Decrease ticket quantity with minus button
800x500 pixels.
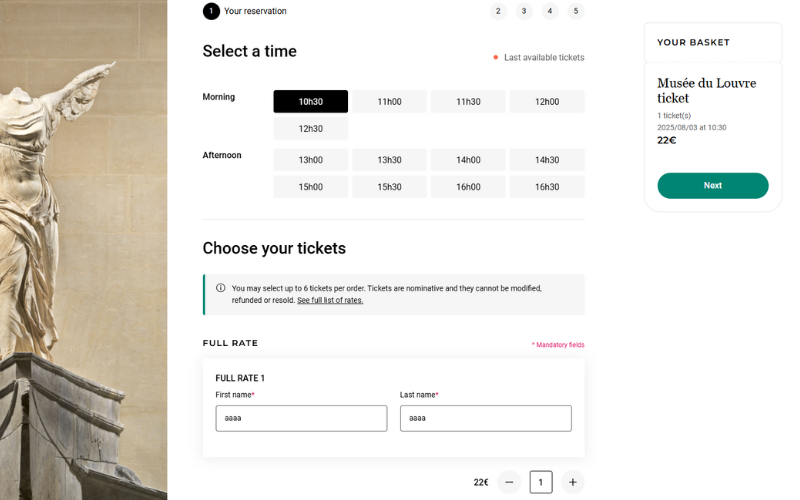(509, 482)
